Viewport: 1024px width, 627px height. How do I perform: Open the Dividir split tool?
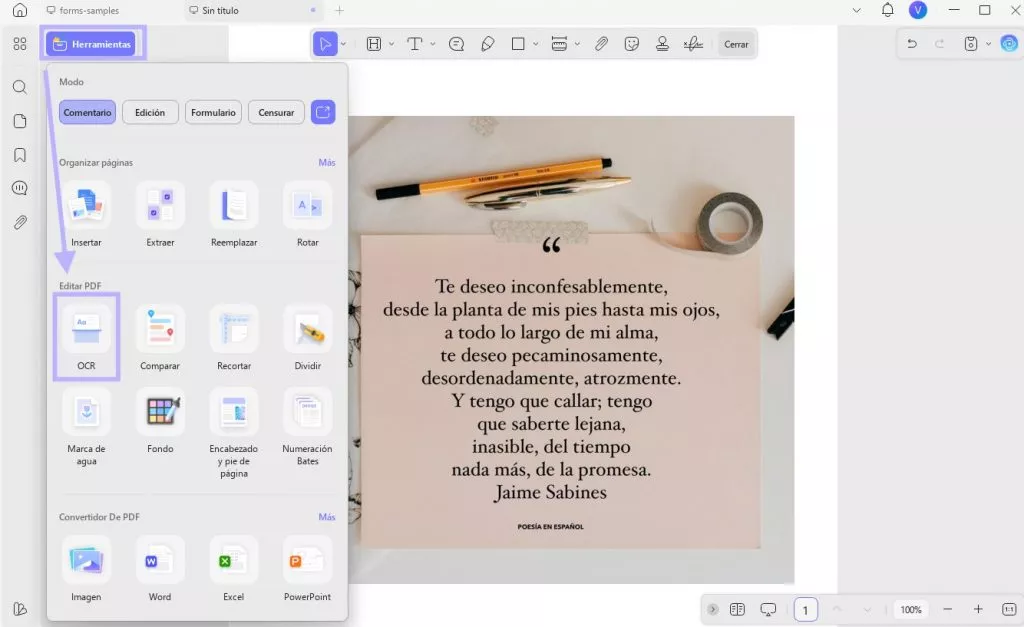(308, 337)
